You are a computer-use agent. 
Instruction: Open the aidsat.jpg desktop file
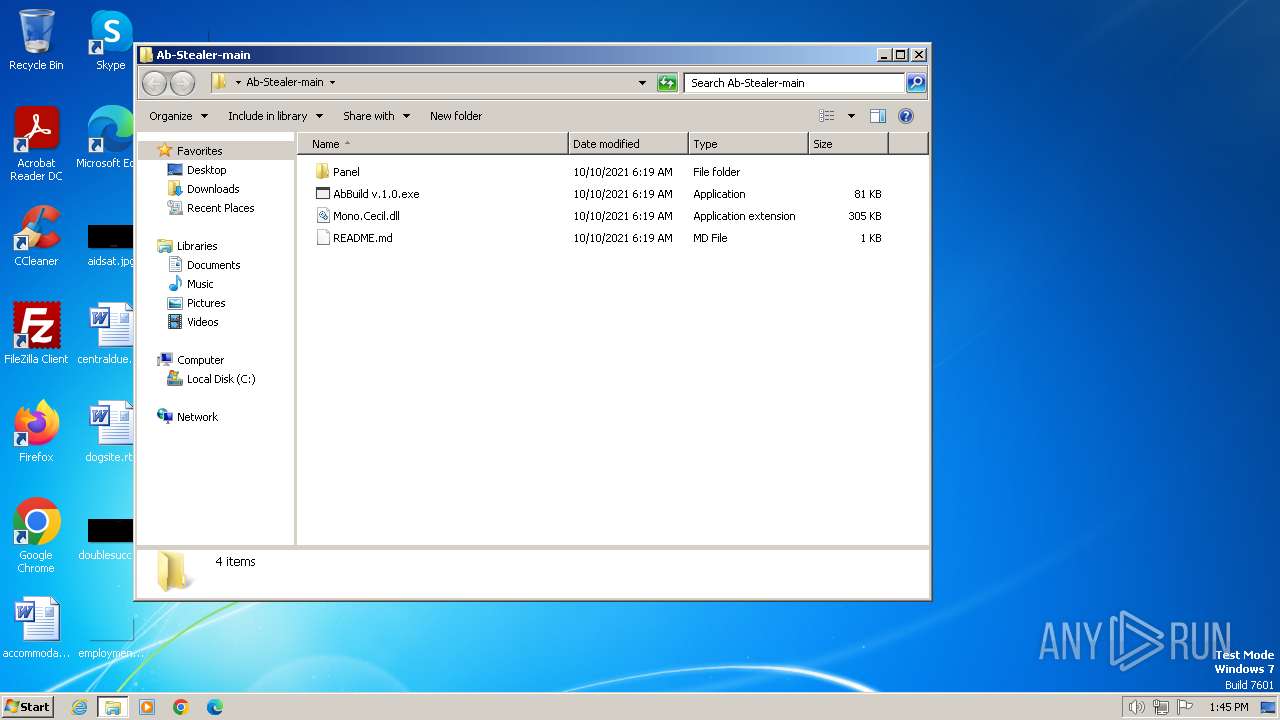pos(110,245)
